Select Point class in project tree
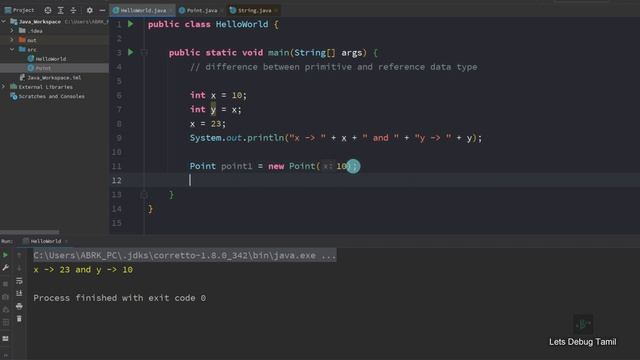 click(39, 68)
